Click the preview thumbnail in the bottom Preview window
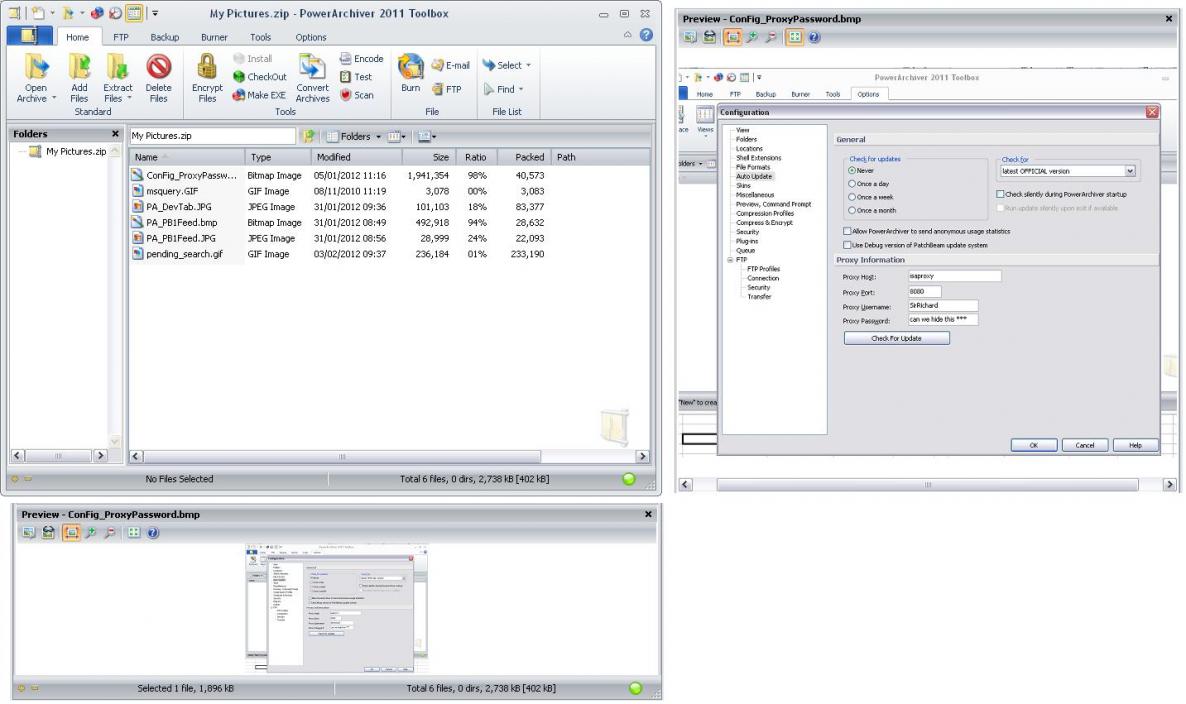Image resolution: width=1186 pixels, height=704 pixels. coord(337,608)
